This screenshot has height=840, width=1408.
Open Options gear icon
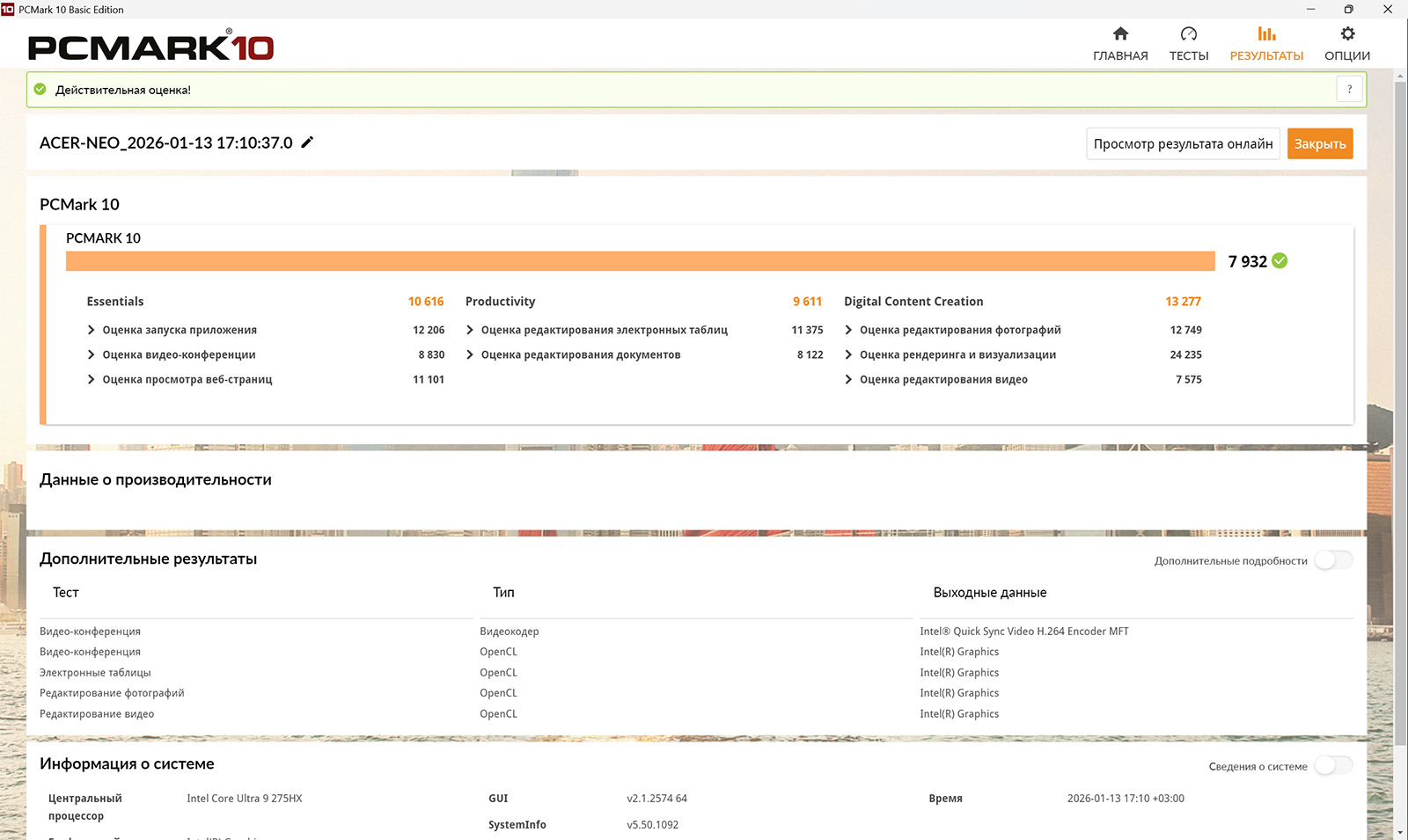(x=1346, y=34)
